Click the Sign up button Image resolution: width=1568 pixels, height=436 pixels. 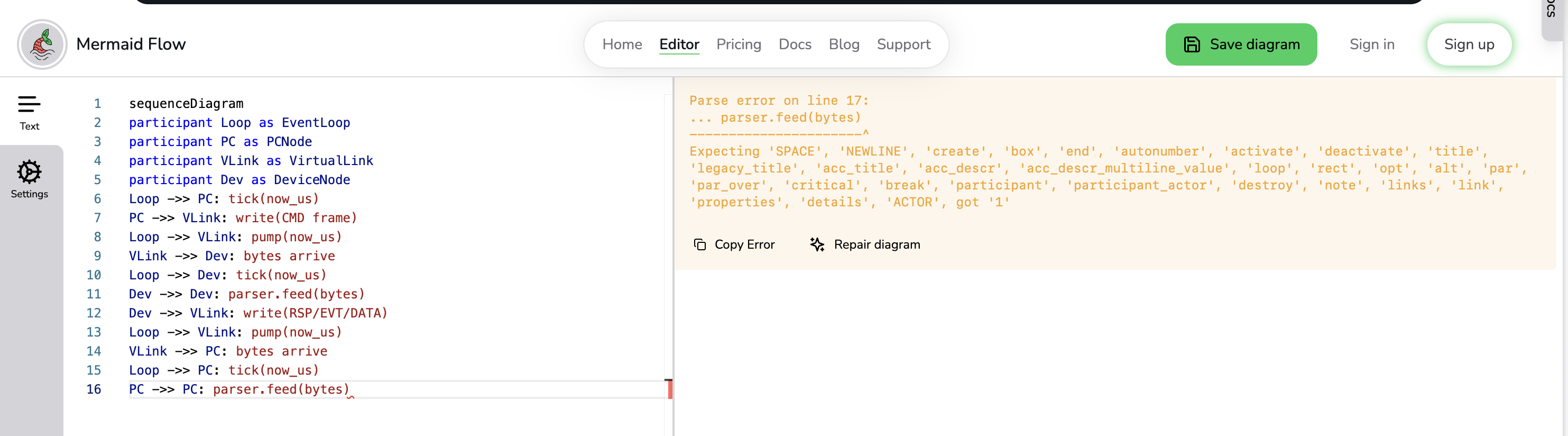[x=1468, y=44]
